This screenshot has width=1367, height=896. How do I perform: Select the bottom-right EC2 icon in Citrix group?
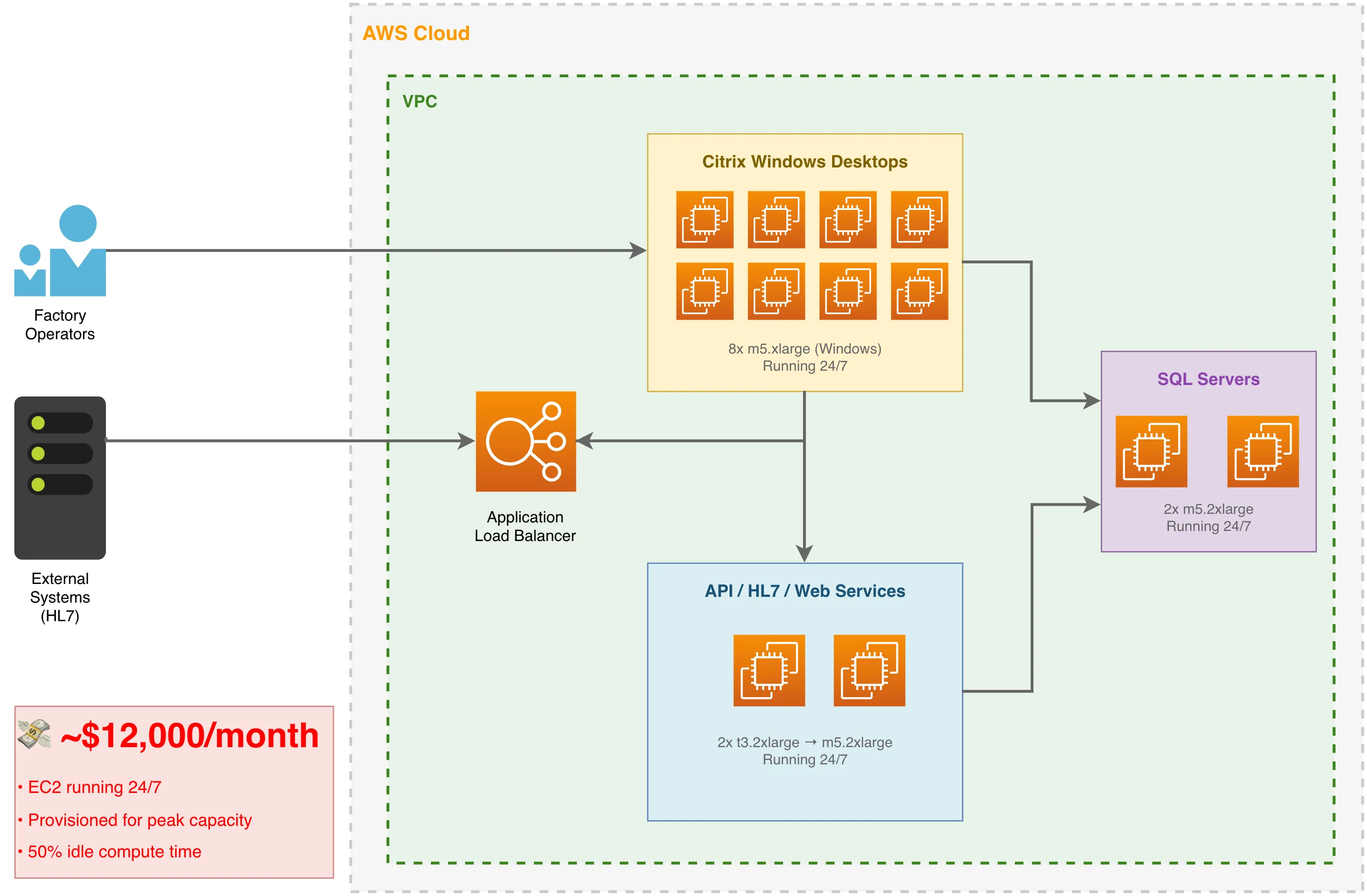[x=918, y=292]
